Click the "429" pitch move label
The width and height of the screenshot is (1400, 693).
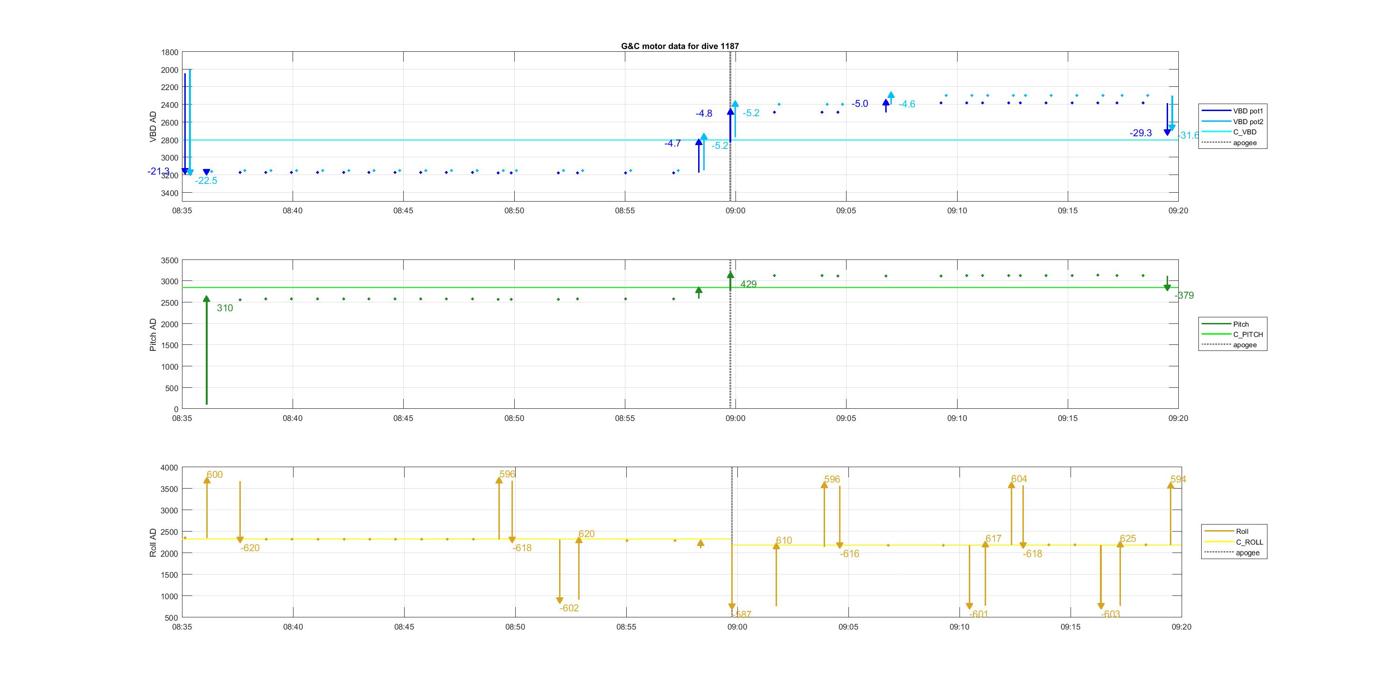pos(748,285)
